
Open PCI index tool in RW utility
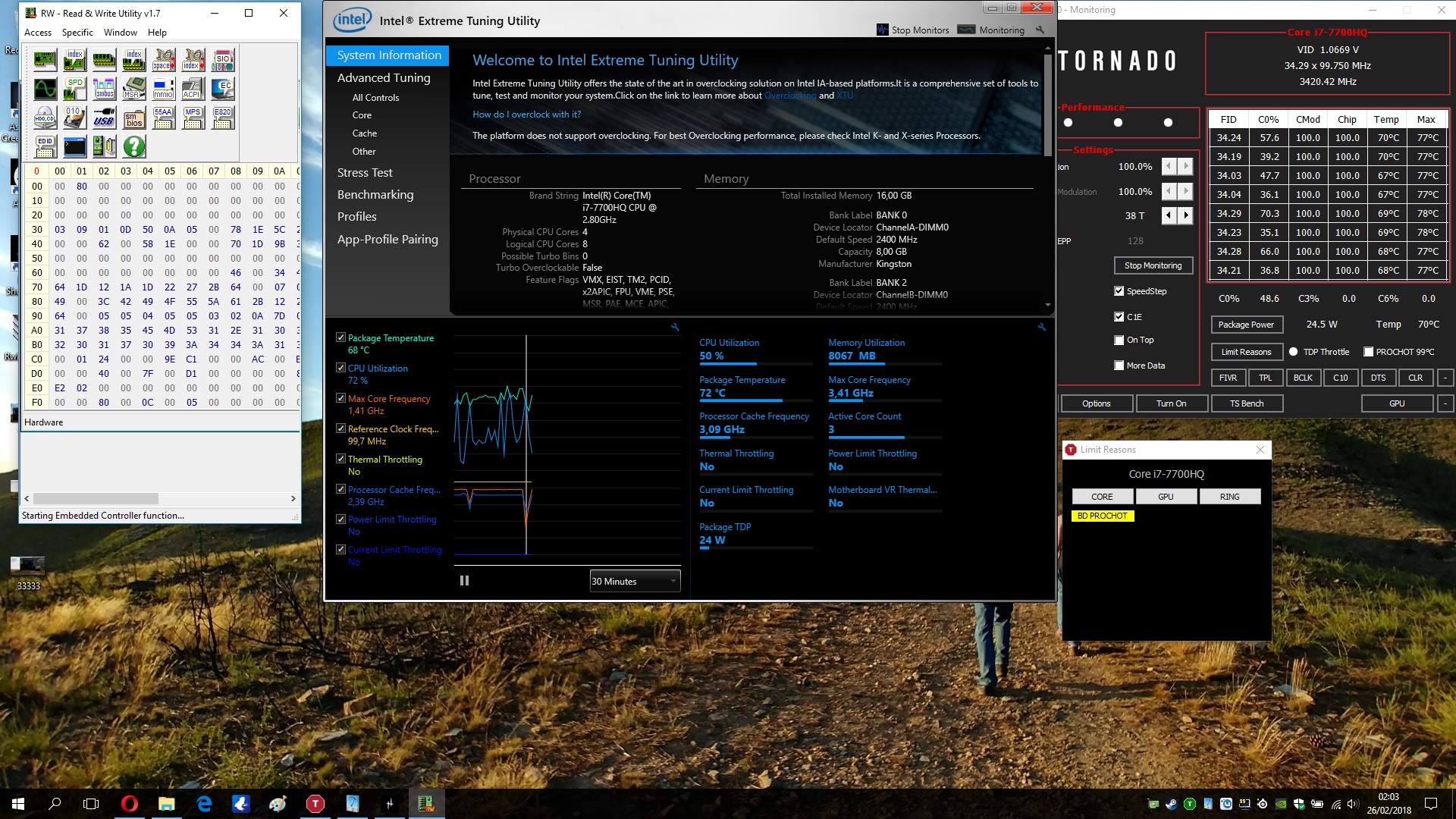click(74, 60)
